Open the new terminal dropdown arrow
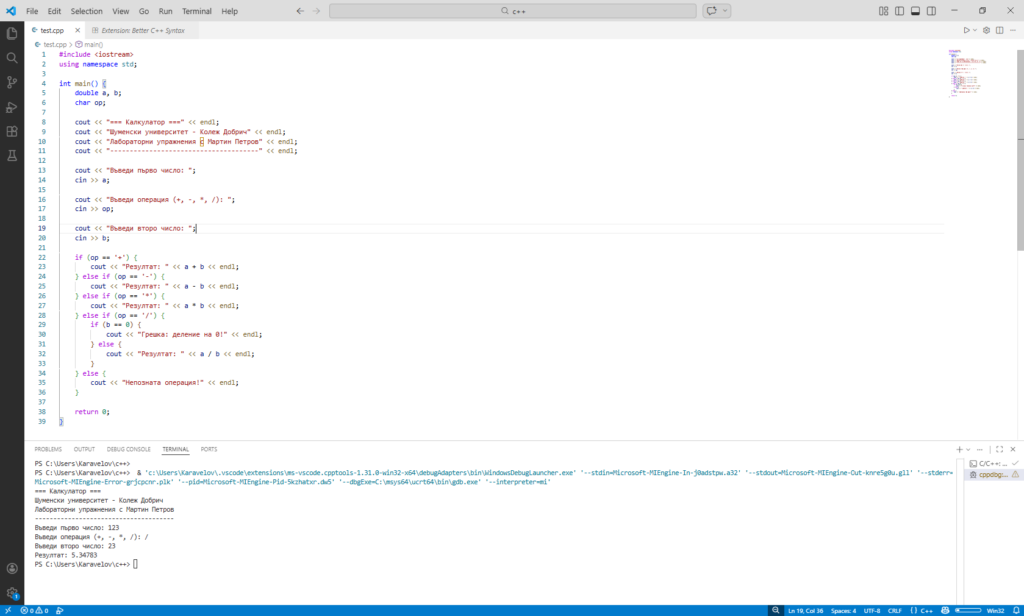 coord(968,449)
